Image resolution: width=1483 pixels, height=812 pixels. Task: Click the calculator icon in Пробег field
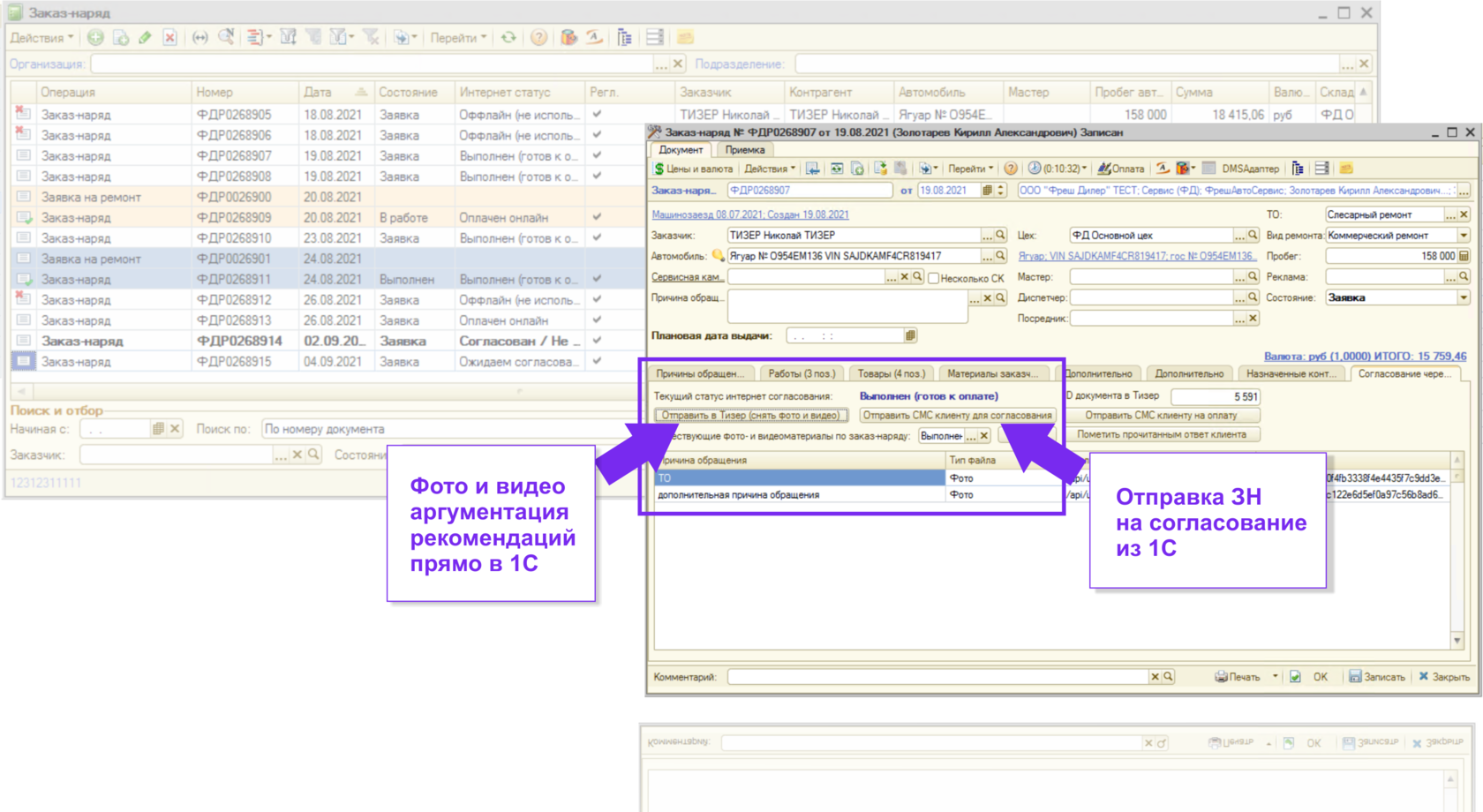pos(1464,256)
